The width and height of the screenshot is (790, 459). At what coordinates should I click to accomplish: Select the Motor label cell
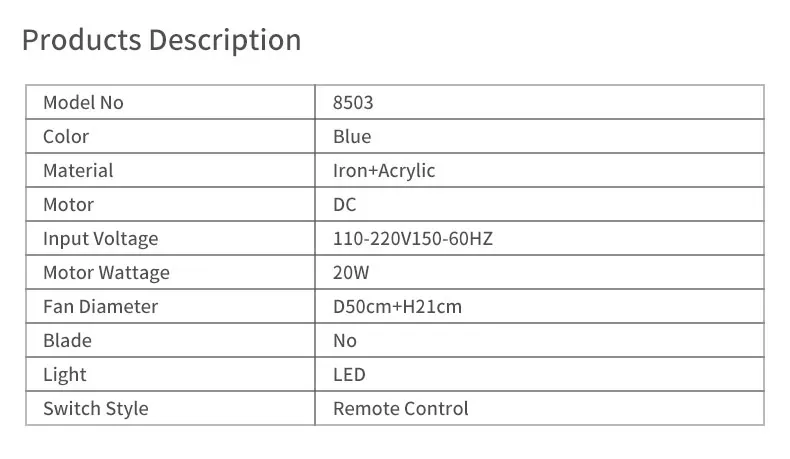click(68, 205)
